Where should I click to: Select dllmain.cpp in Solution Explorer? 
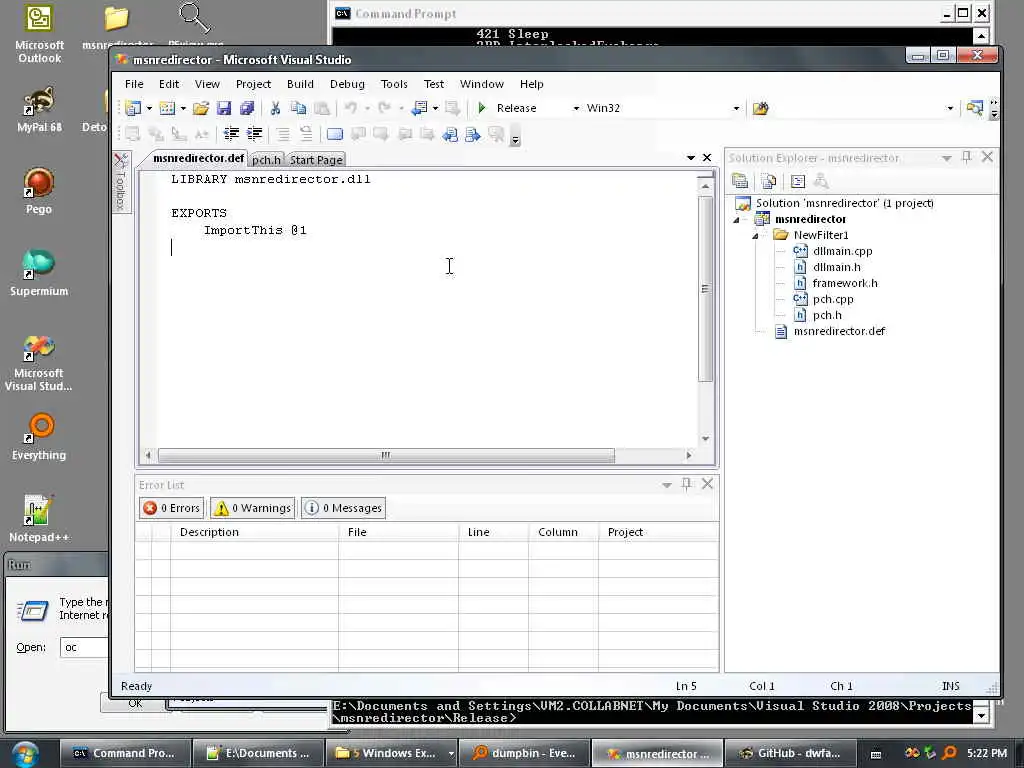(842, 251)
